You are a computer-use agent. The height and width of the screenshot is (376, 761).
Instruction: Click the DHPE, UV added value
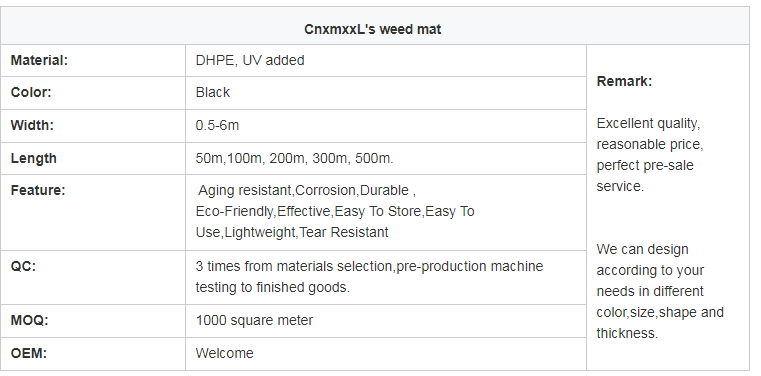click(x=250, y=61)
